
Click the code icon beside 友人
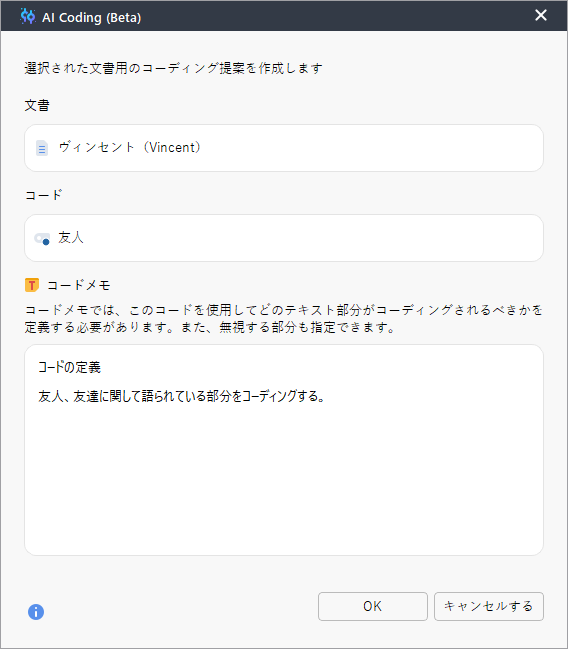pos(42,239)
